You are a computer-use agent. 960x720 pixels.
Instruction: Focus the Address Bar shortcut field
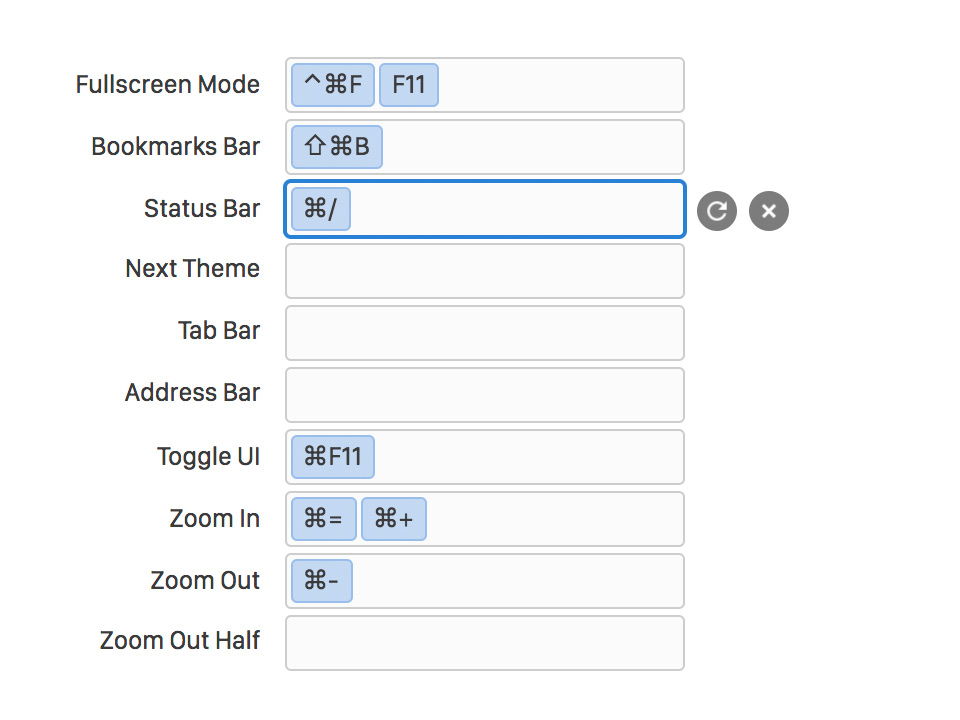click(484, 395)
